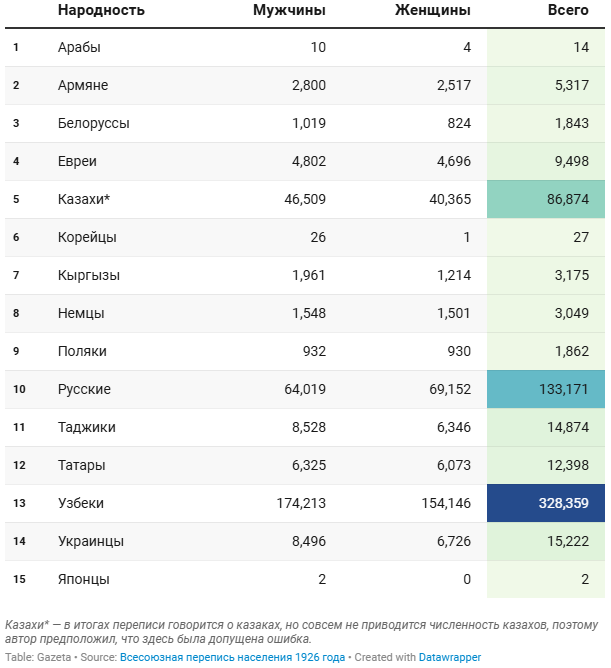The image size is (611, 668).
Task: Sort by the Всего column header
Action: (568, 10)
